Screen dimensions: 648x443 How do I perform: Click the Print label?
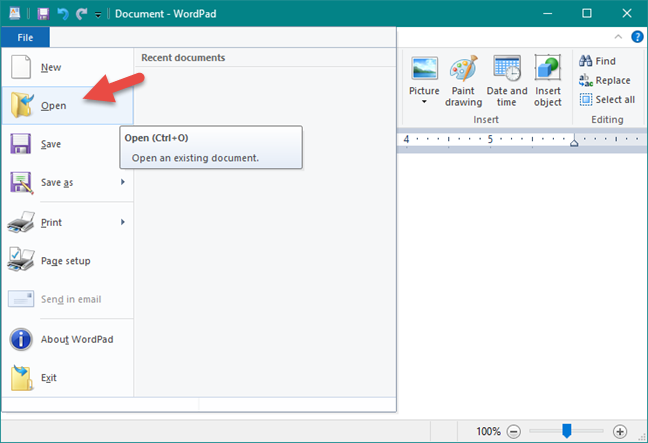51,222
